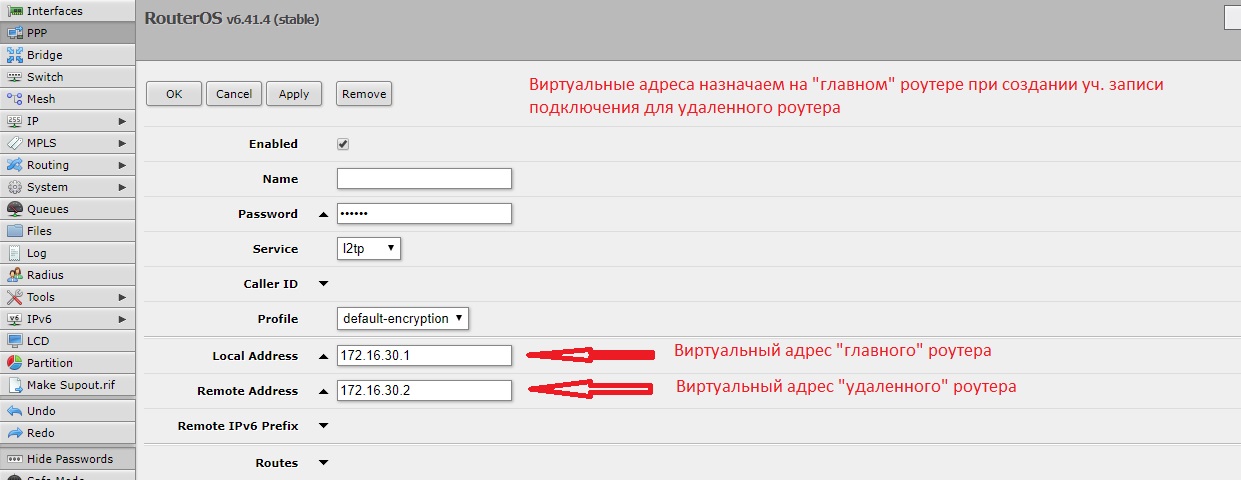Open the Bridge menu entry
The height and width of the screenshot is (480, 1241).
tap(67, 55)
